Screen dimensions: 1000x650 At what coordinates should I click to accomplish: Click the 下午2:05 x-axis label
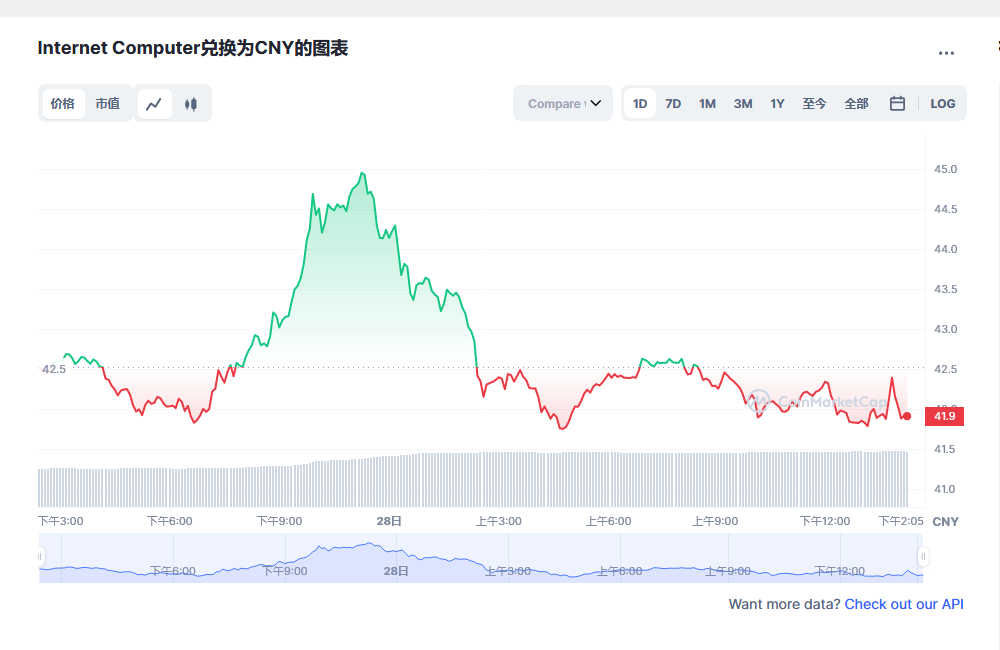pyautogui.click(x=901, y=521)
